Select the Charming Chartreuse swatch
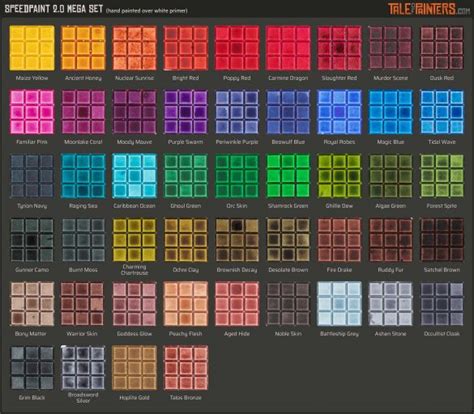The width and height of the screenshot is (474, 414). coord(134,240)
